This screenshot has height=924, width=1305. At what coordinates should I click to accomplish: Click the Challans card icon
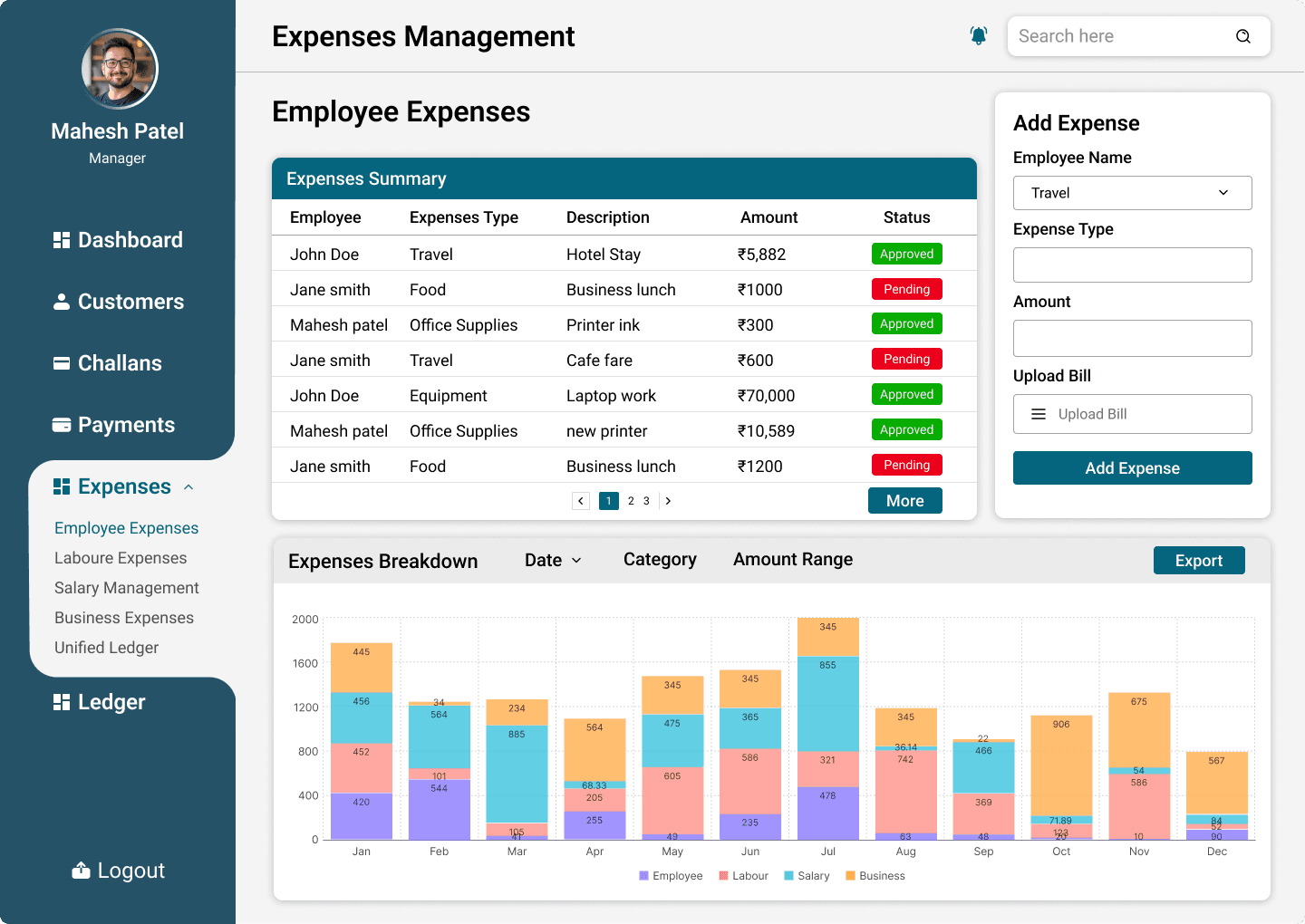(x=62, y=363)
